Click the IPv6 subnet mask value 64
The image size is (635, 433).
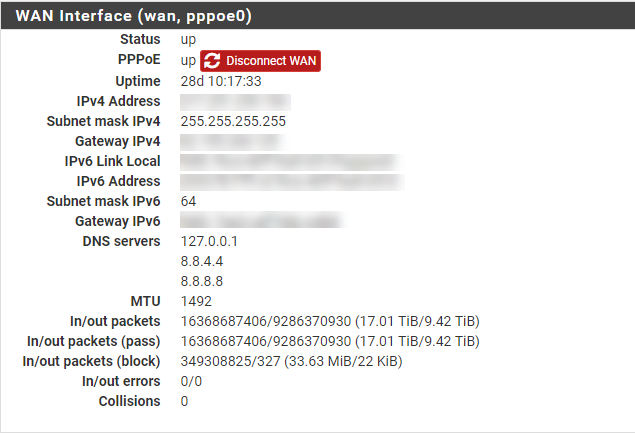[x=188, y=201]
